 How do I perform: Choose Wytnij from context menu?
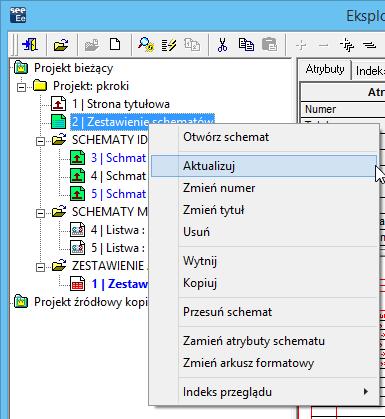pos(264,261)
